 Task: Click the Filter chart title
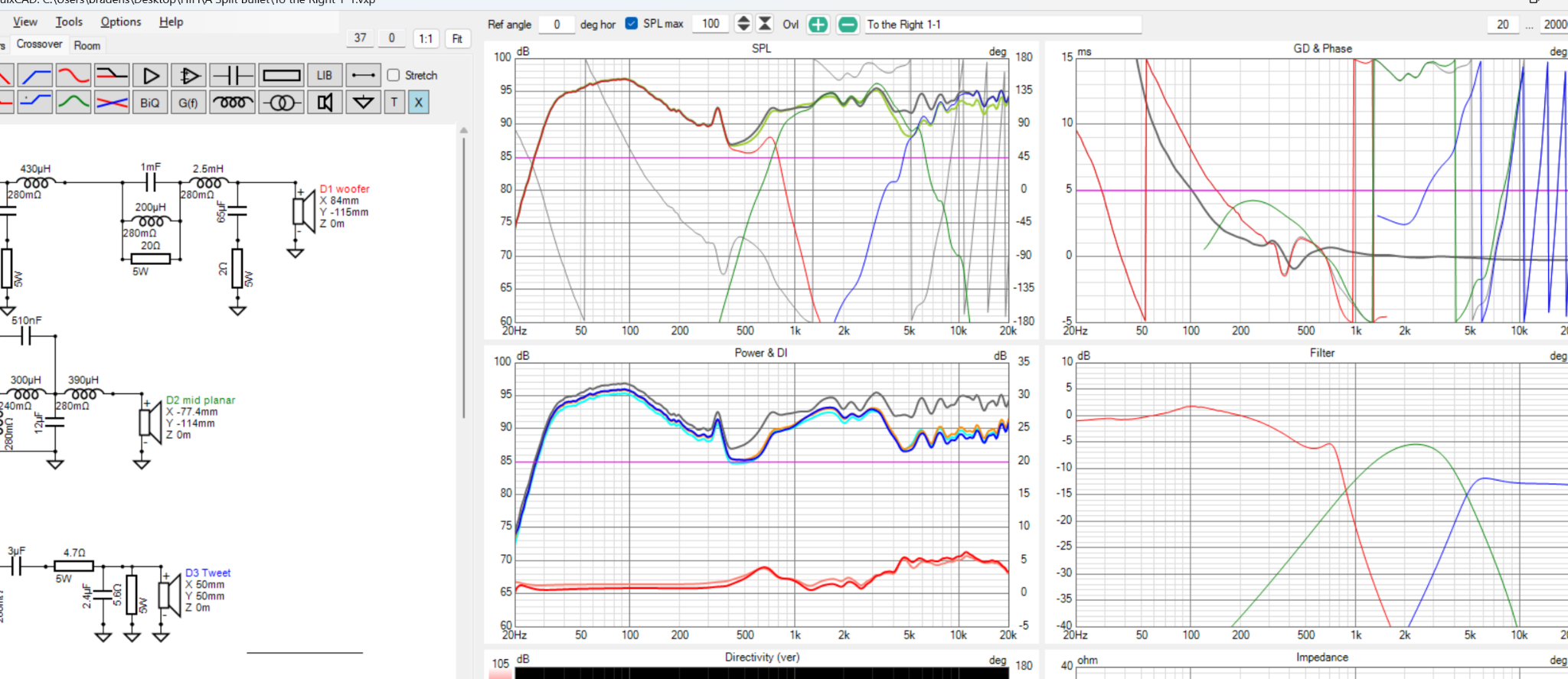click(1322, 353)
